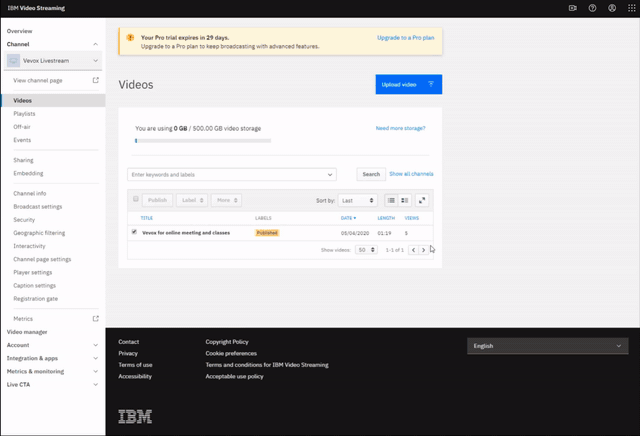Click the Published label tag
Image resolution: width=640 pixels, height=436 pixels.
click(x=267, y=233)
